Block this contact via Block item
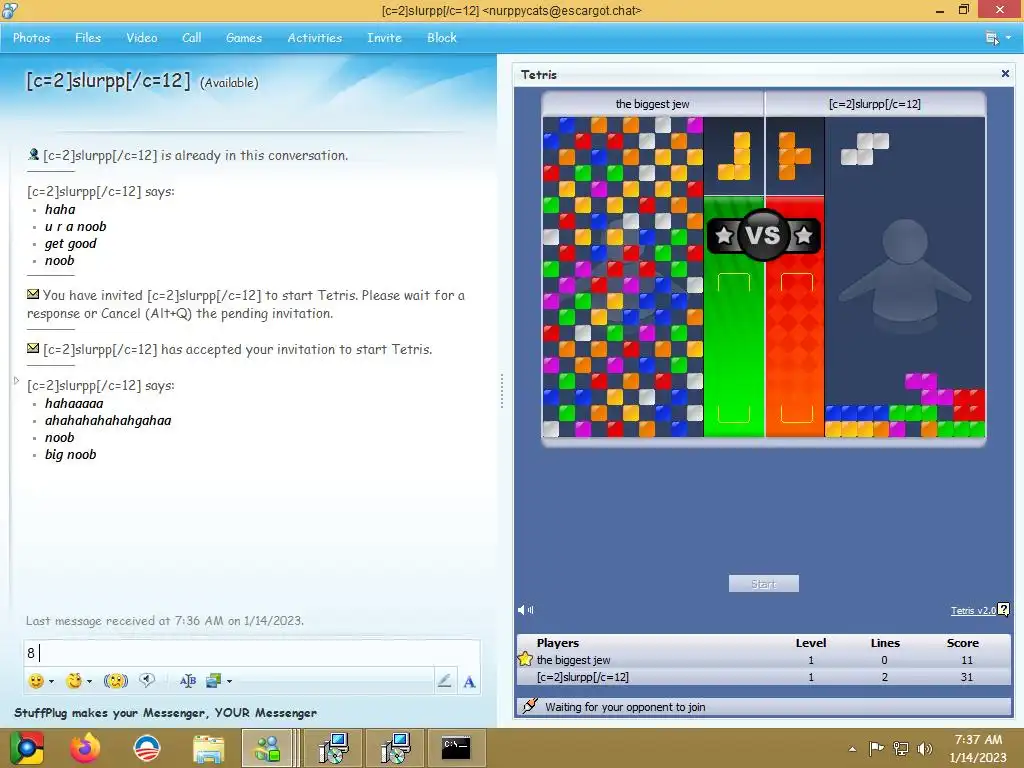This screenshot has width=1024, height=768. (441, 38)
